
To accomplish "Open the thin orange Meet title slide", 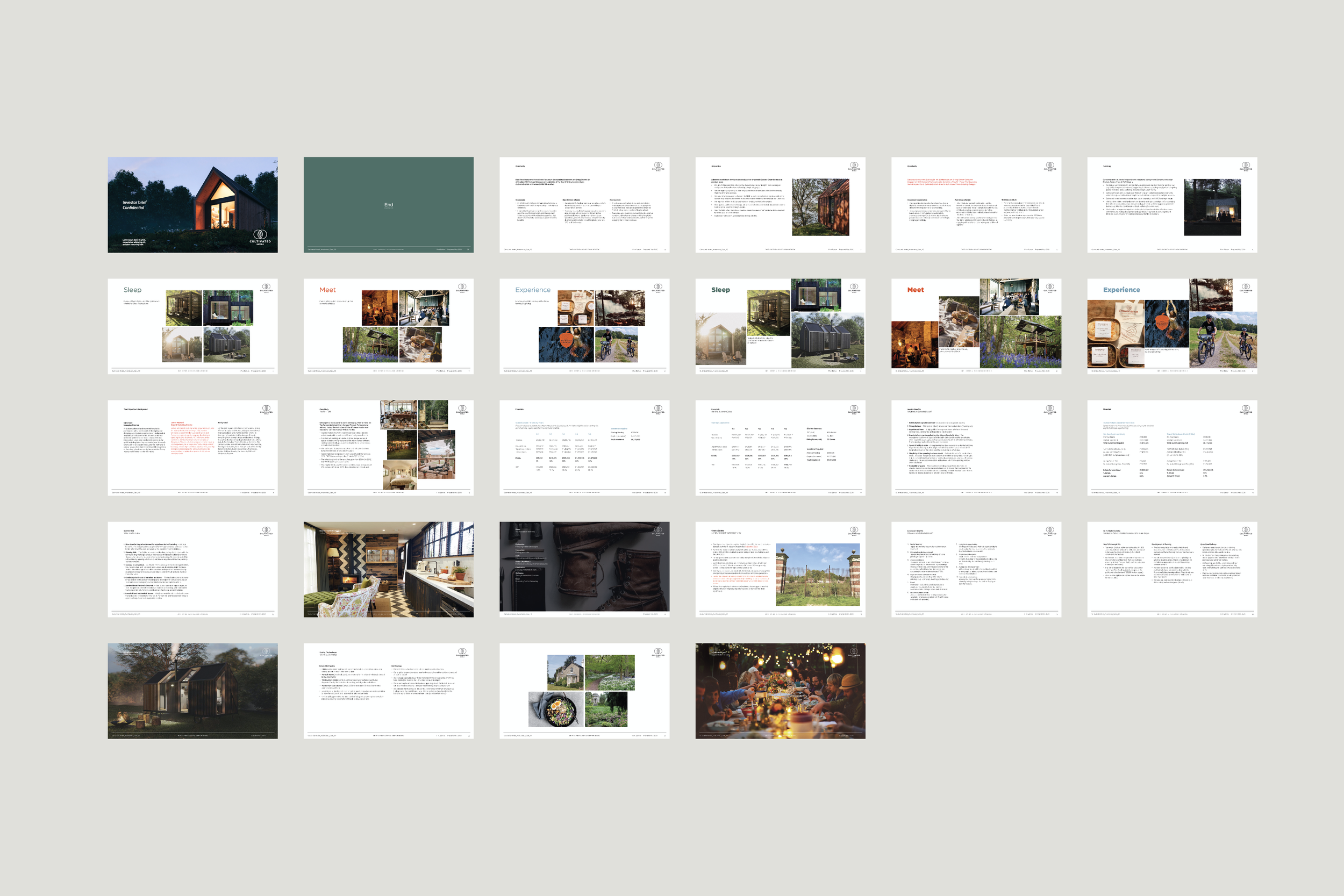I will point(389,326).
